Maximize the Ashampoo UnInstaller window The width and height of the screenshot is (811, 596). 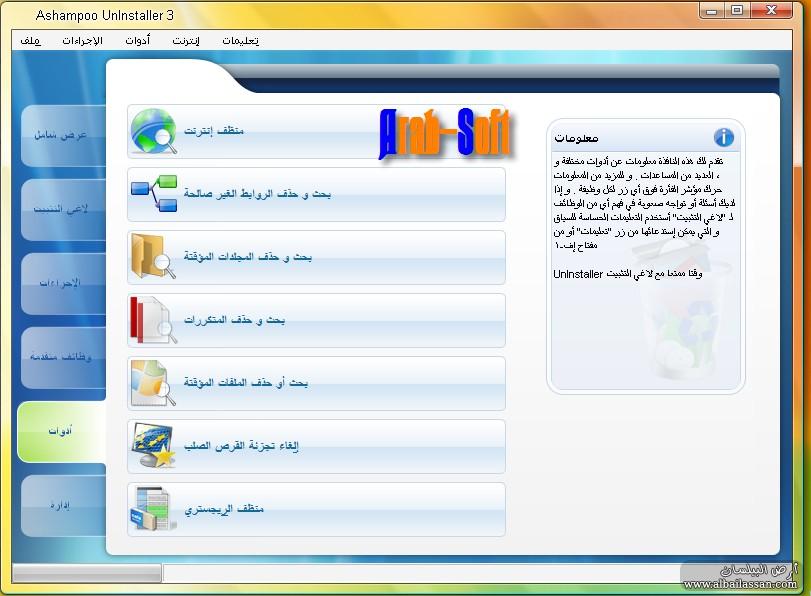pos(737,10)
